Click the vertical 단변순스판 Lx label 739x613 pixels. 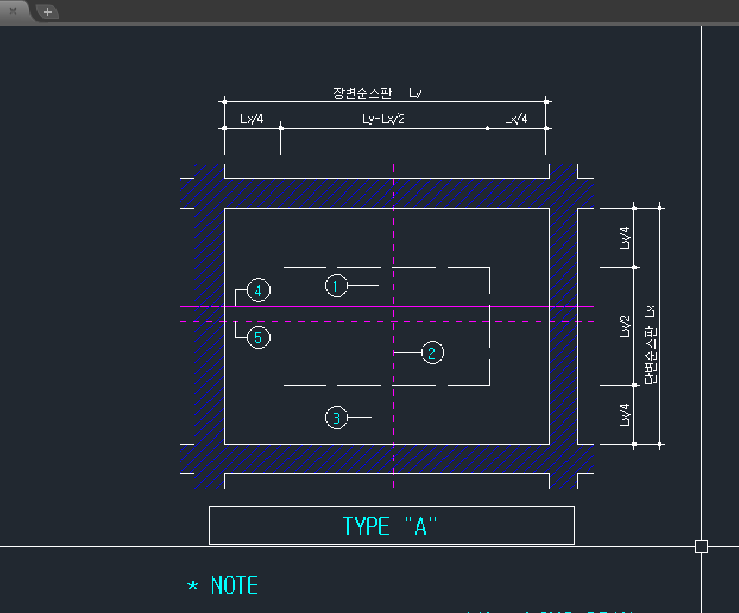point(648,344)
